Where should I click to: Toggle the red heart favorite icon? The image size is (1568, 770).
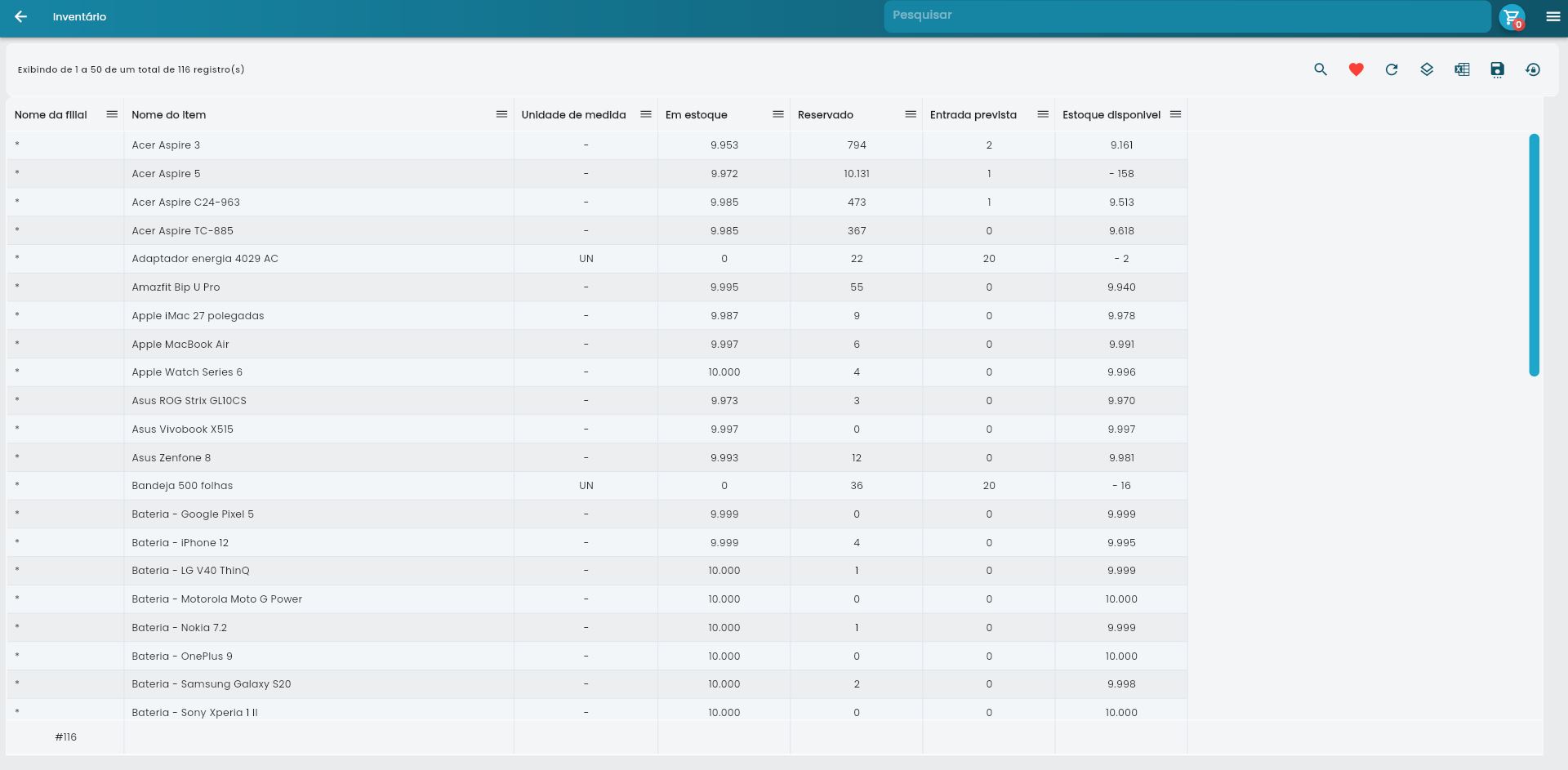point(1356,69)
